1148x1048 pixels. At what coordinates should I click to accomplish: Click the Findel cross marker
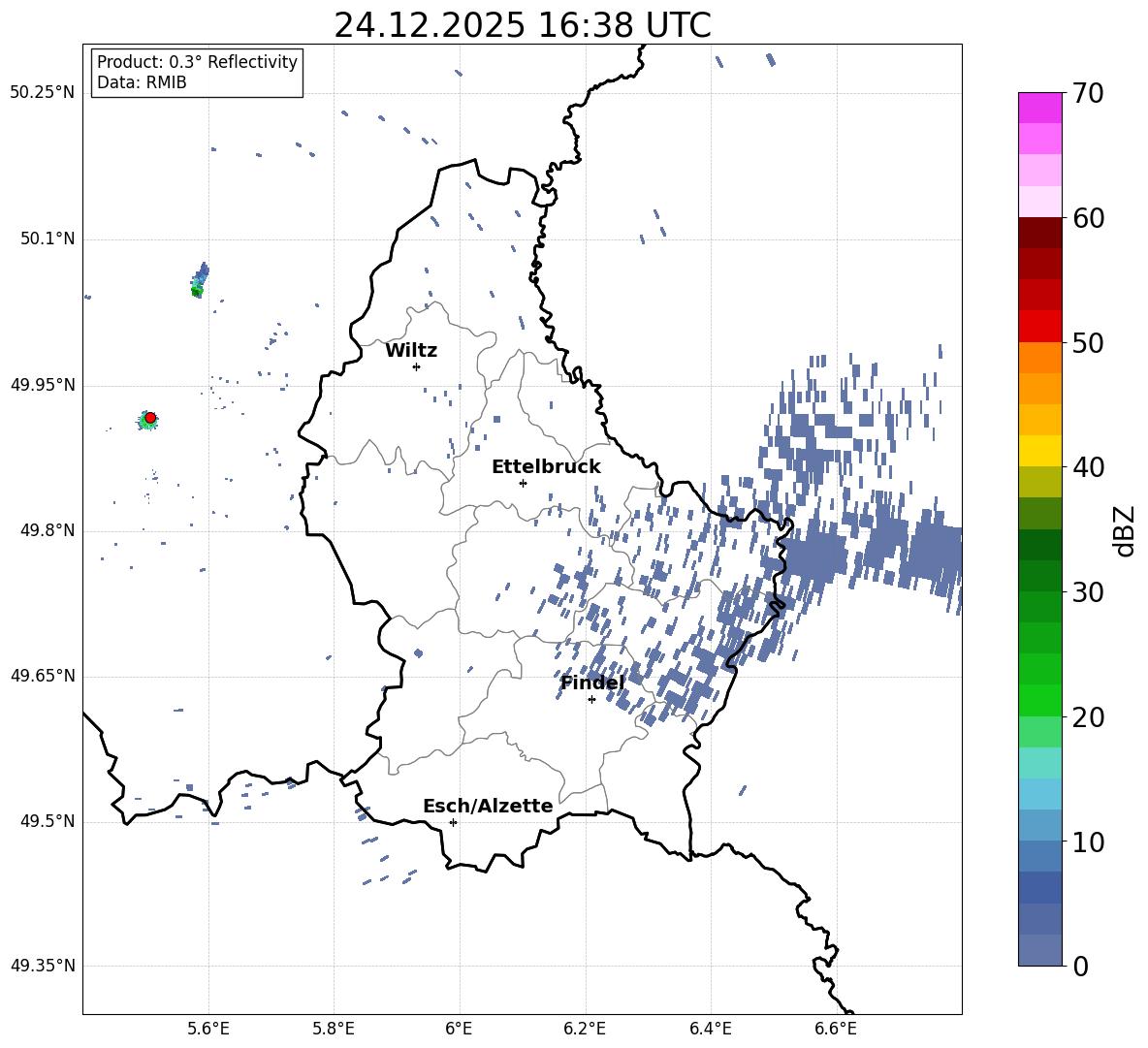tap(591, 700)
